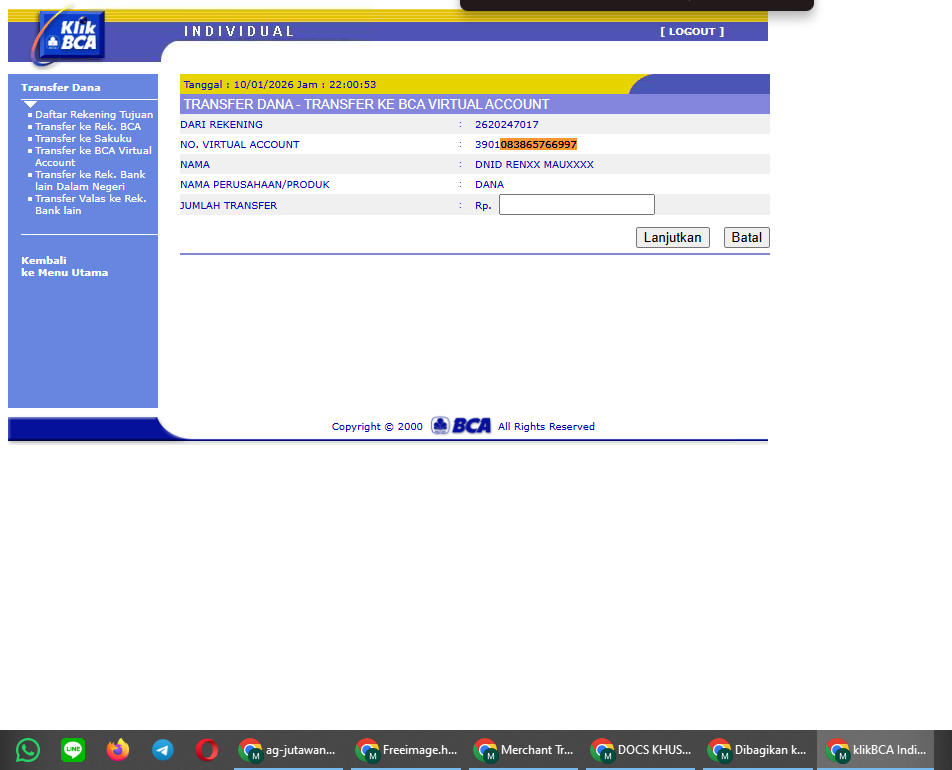The width and height of the screenshot is (952, 770).
Task: Open Transfer ke Rek. Bank lain Dalam Negeri
Action: (90, 180)
